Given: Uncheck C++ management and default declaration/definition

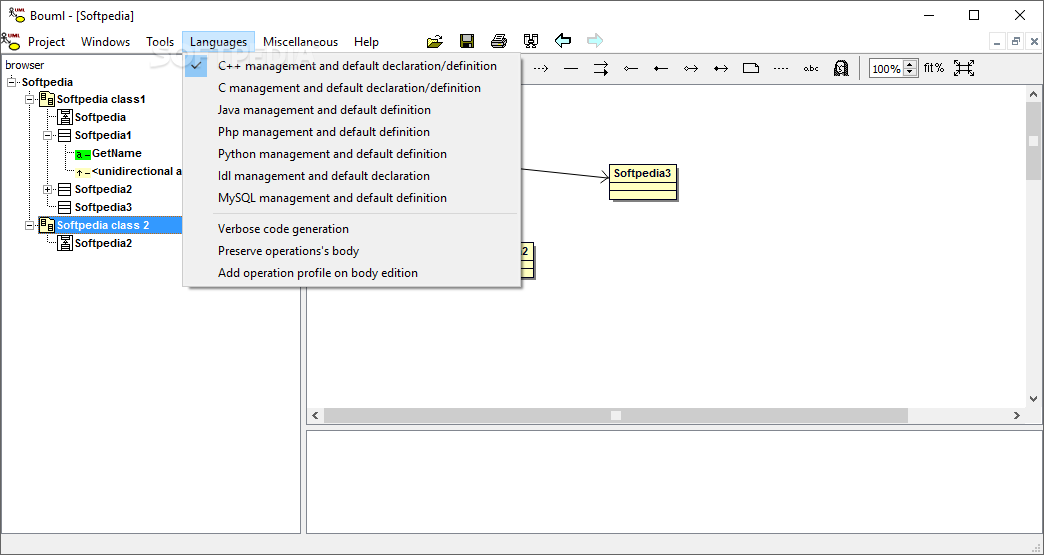Looking at the screenshot, I should [352, 66].
